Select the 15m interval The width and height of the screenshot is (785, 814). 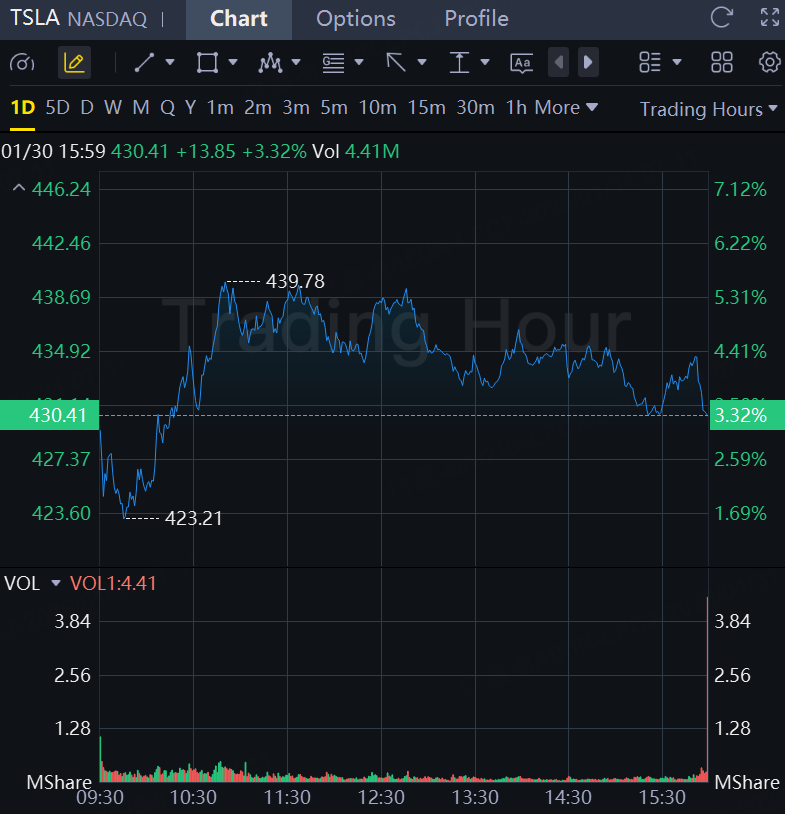426,108
